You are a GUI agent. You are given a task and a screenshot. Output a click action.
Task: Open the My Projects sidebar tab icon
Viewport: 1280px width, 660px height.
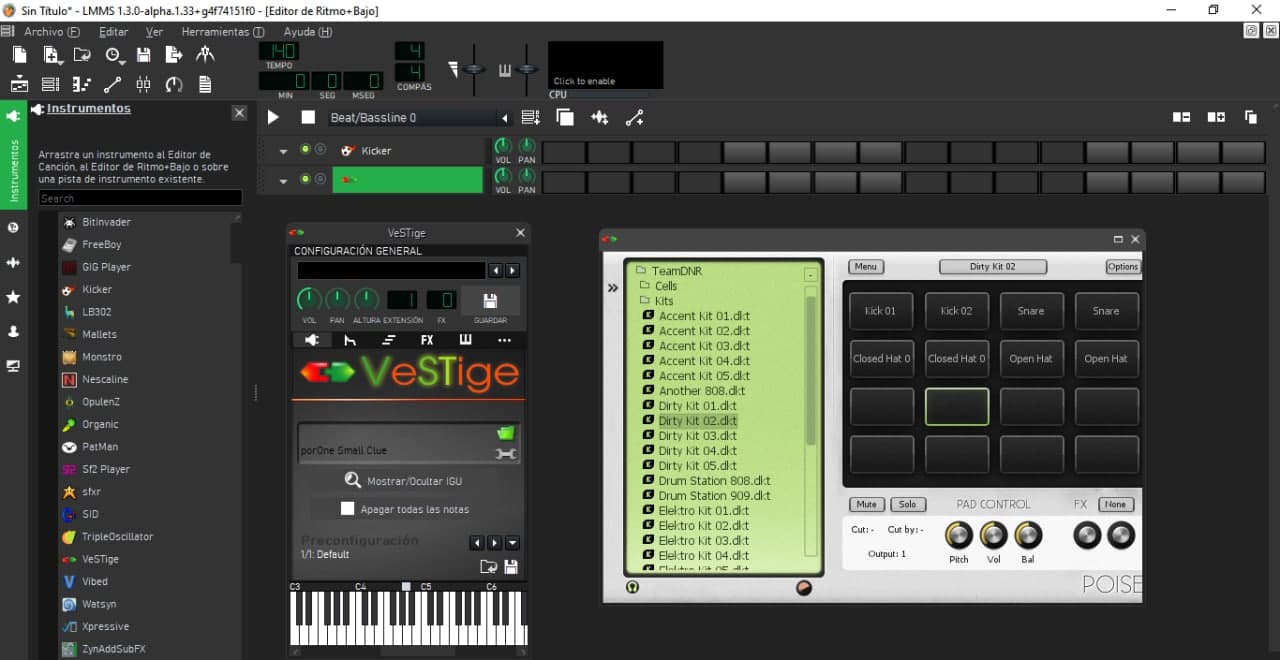(x=13, y=227)
